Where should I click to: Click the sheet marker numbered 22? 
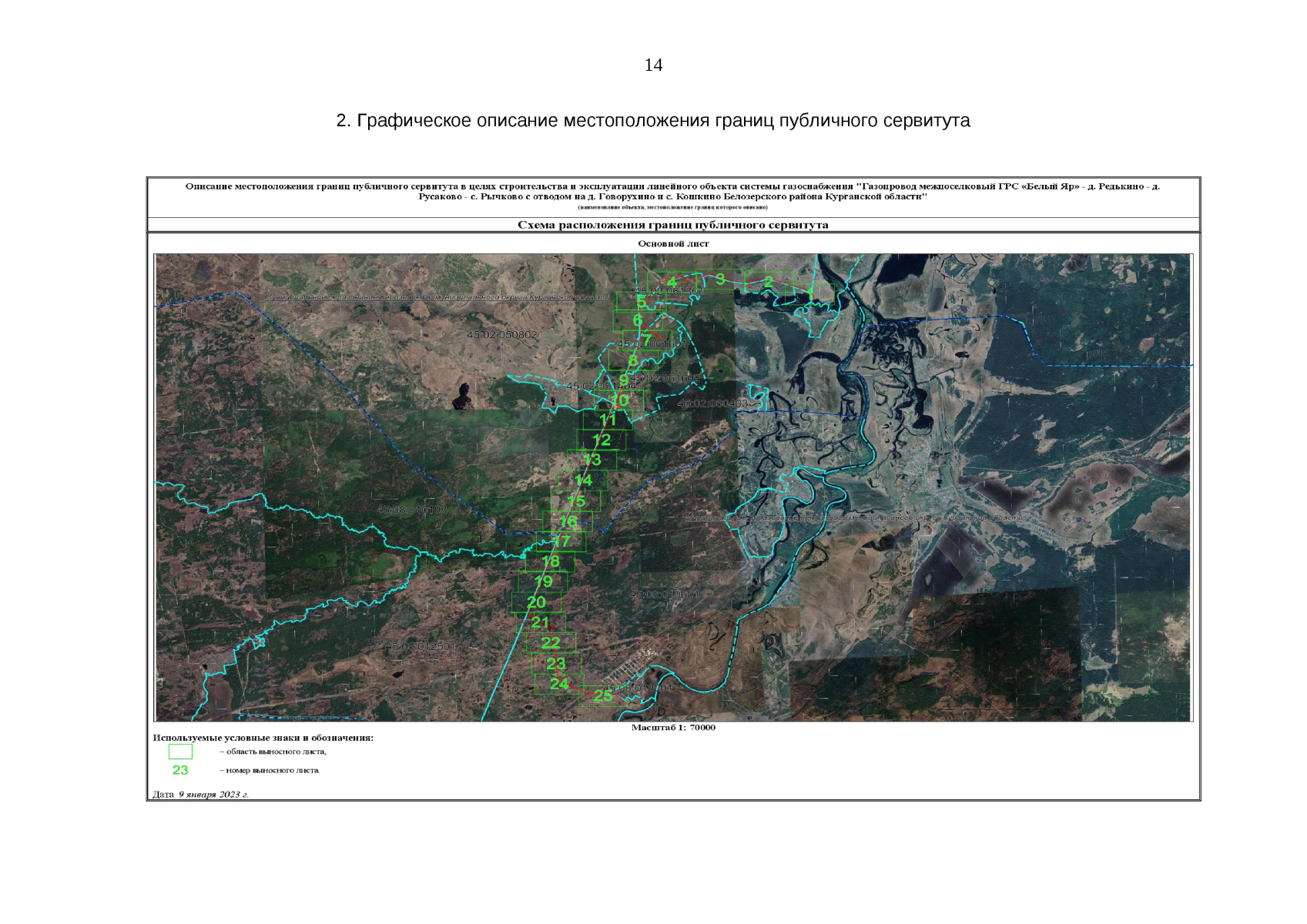[x=551, y=642]
